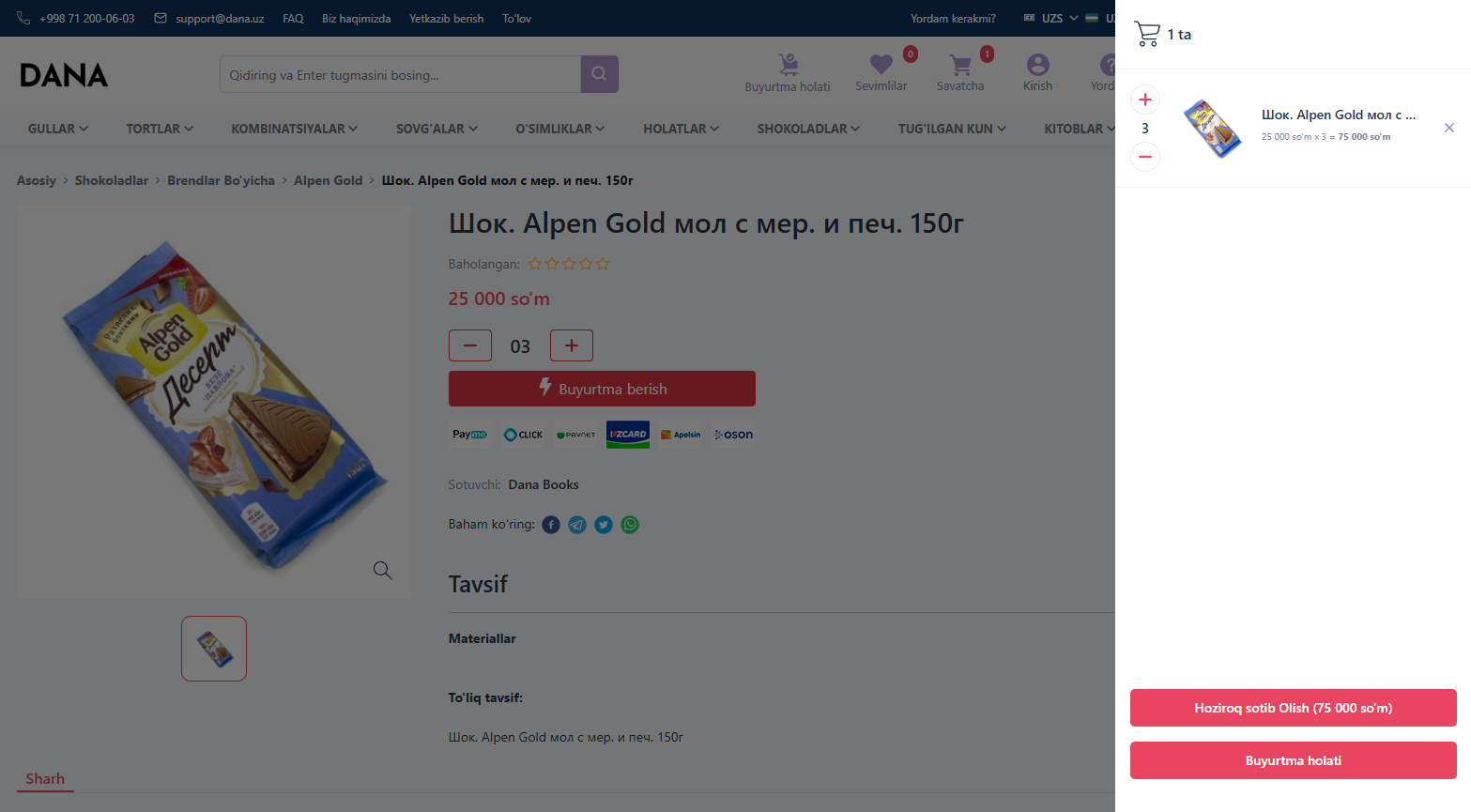This screenshot has height=812, width=1471.
Task: Click the Kirish user account icon
Action: tap(1037, 65)
